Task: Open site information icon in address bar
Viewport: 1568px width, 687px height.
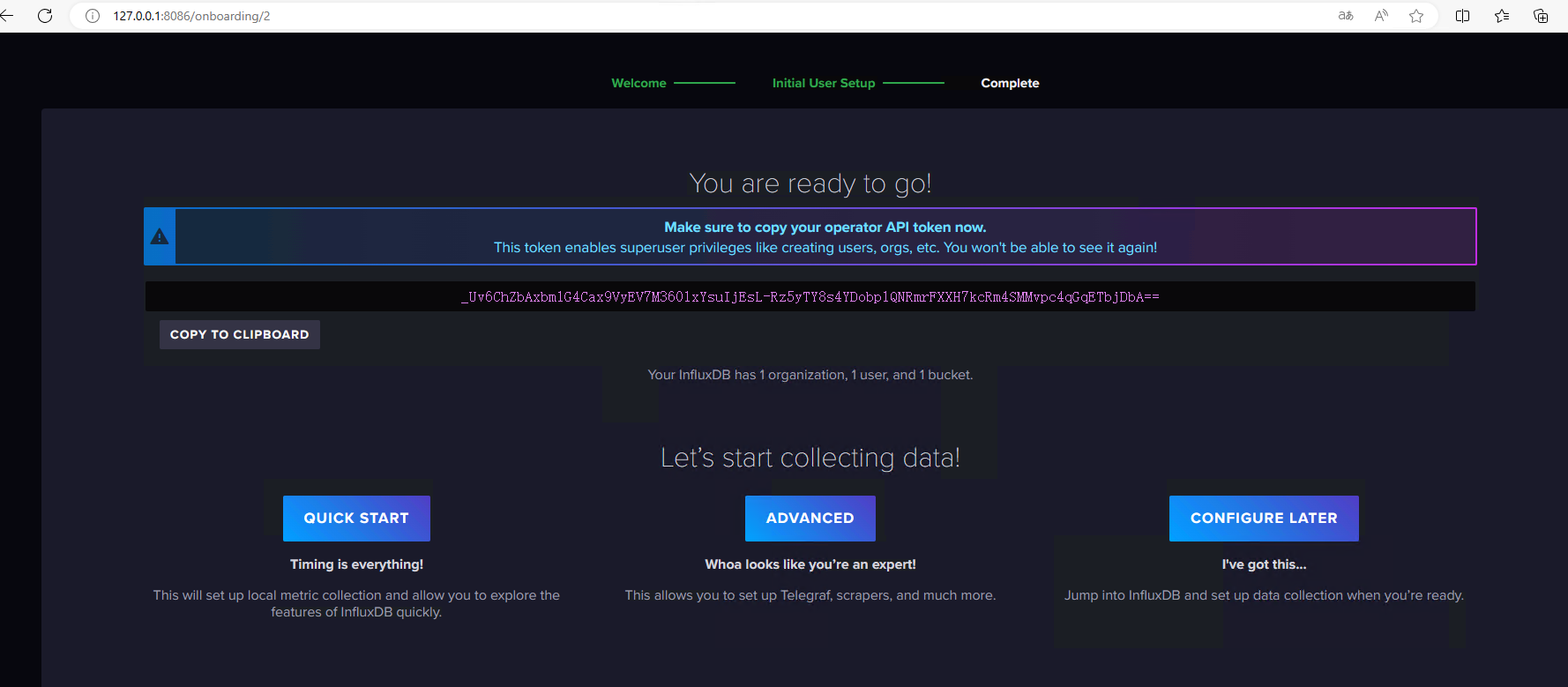Action: pos(93,16)
